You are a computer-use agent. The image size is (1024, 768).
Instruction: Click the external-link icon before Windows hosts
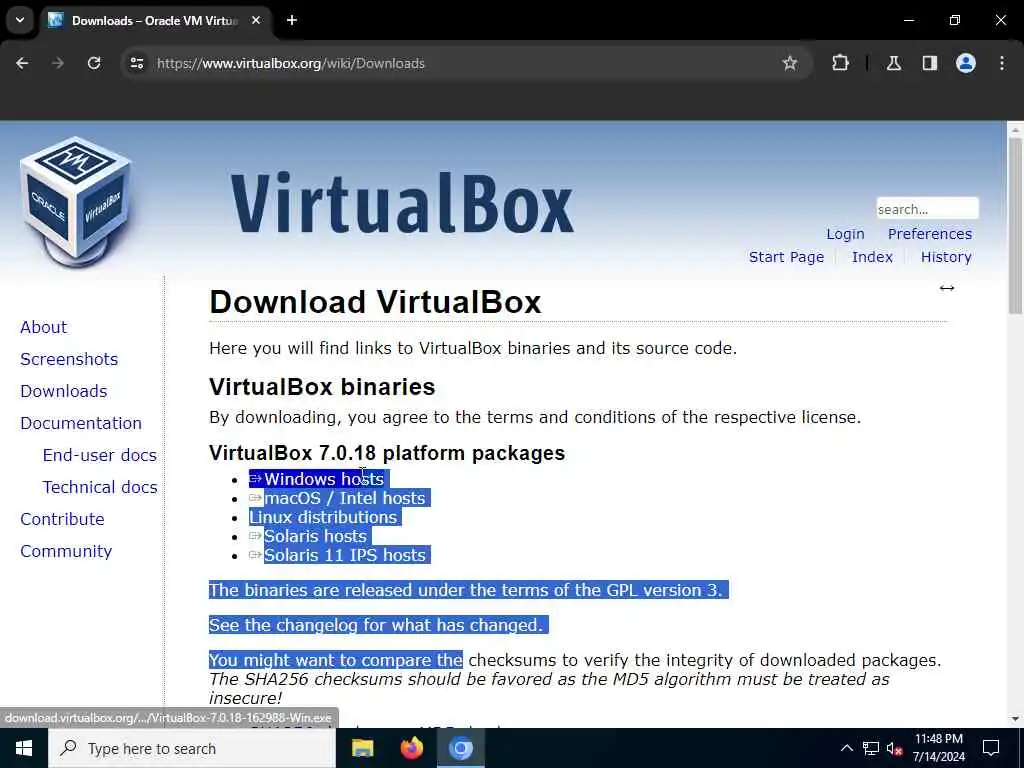pos(255,479)
